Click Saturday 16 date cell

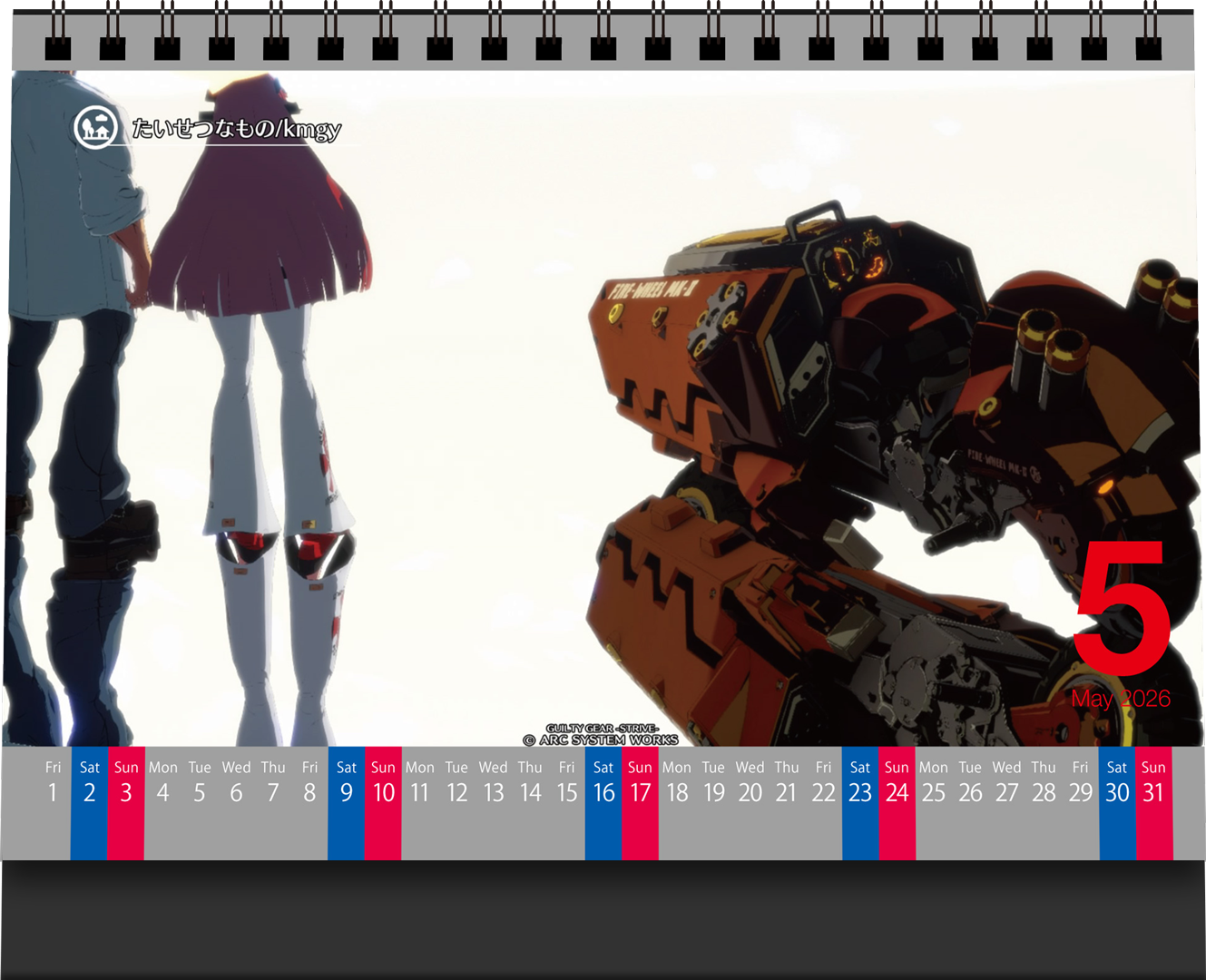point(603,784)
